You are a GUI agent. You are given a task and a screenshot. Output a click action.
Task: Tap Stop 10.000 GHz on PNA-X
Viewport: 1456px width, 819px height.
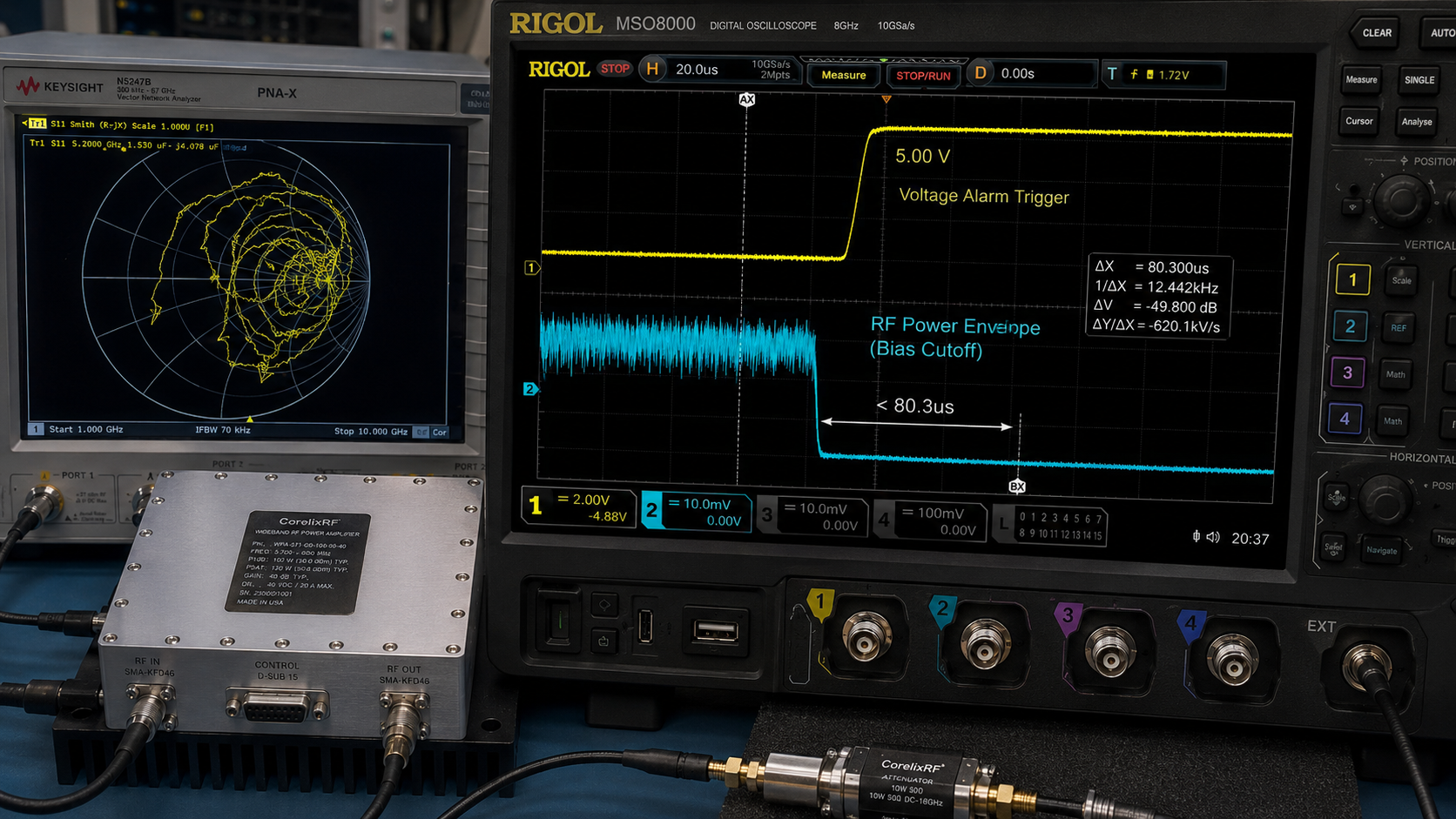coord(371,431)
